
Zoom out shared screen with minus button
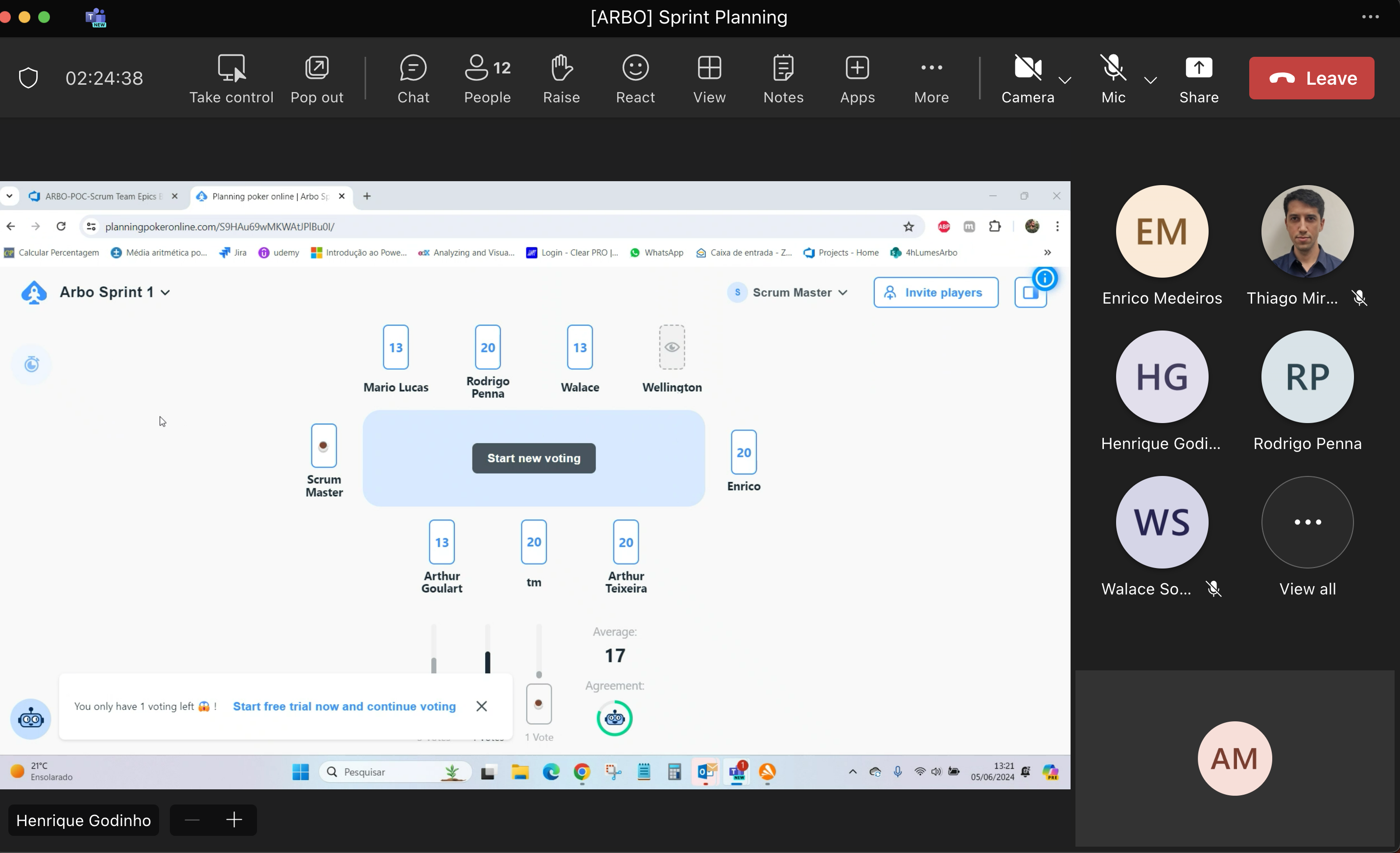pyautogui.click(x=192, y=820)
